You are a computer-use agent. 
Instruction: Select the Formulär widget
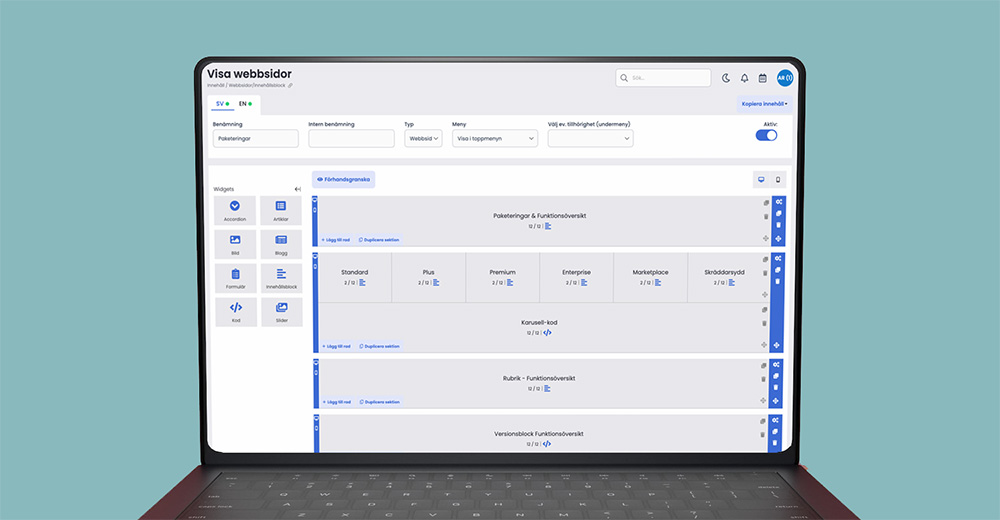click(x=235, y=278)
